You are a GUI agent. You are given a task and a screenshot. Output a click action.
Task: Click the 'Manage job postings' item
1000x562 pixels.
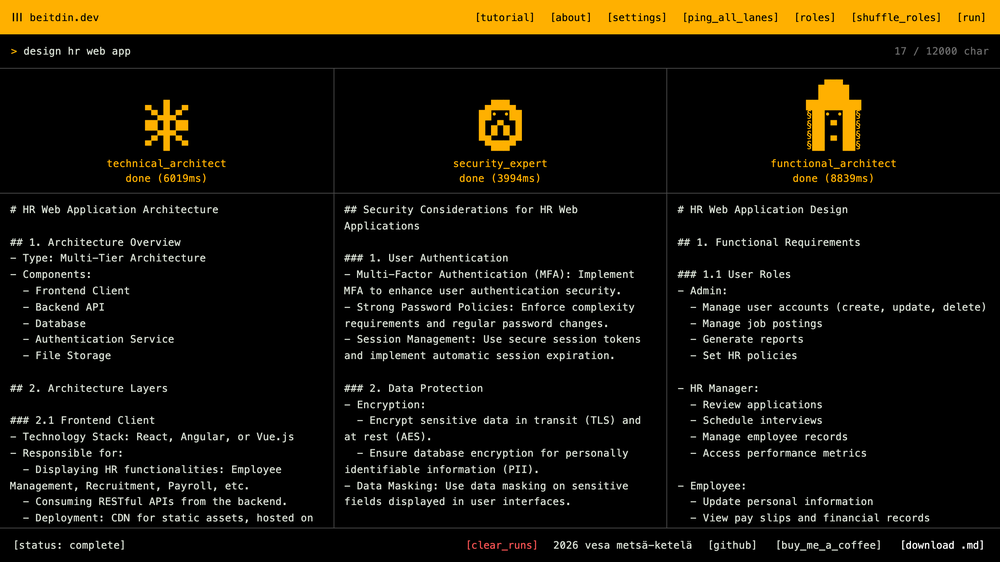pos(762,323)
